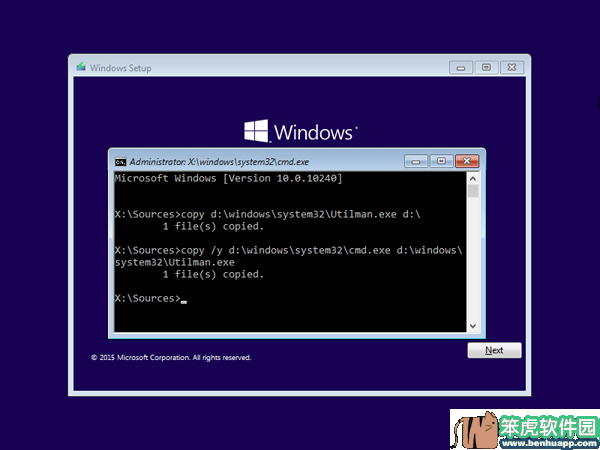
Task: Click the Next button in Windows Setup
Action: pos(494,350)
